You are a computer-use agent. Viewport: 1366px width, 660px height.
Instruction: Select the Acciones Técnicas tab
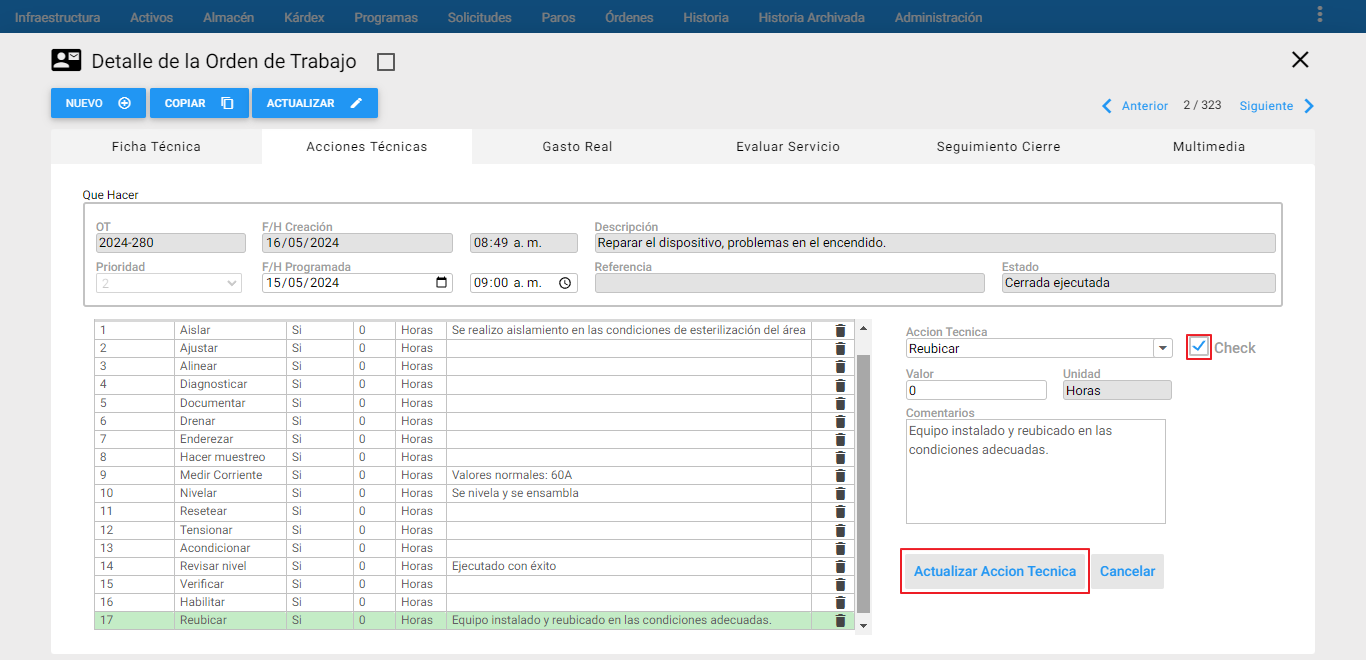coord(367,147)
